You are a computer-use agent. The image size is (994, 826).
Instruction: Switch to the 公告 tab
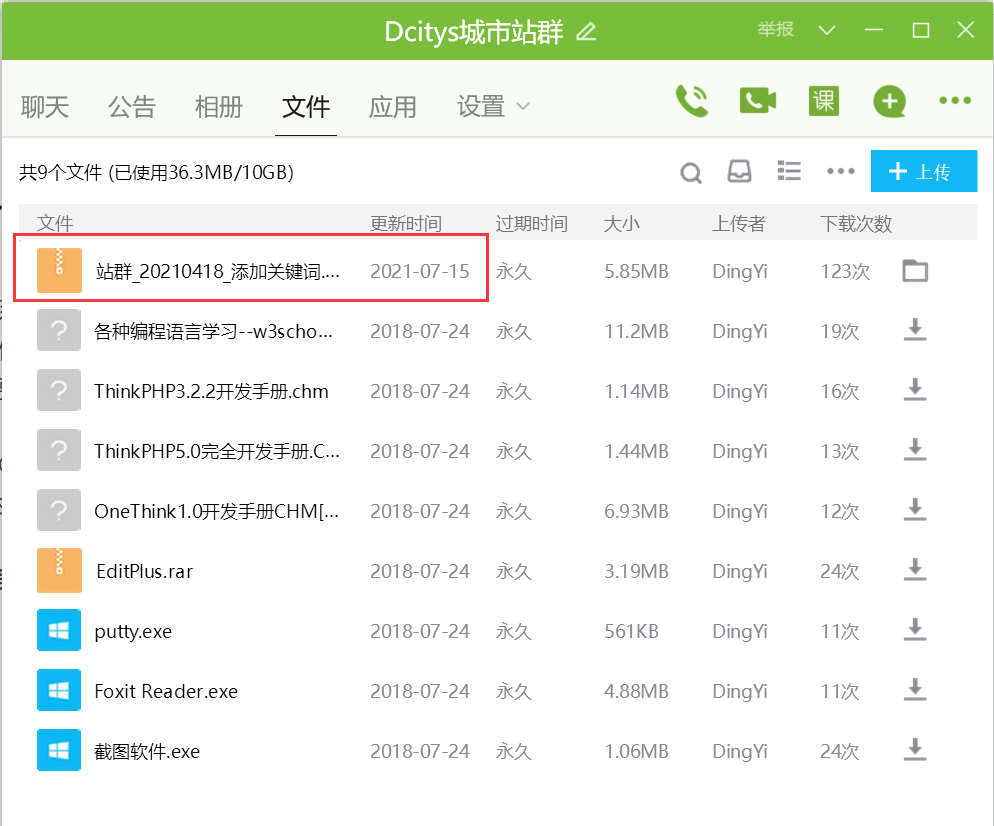point(132,106)
